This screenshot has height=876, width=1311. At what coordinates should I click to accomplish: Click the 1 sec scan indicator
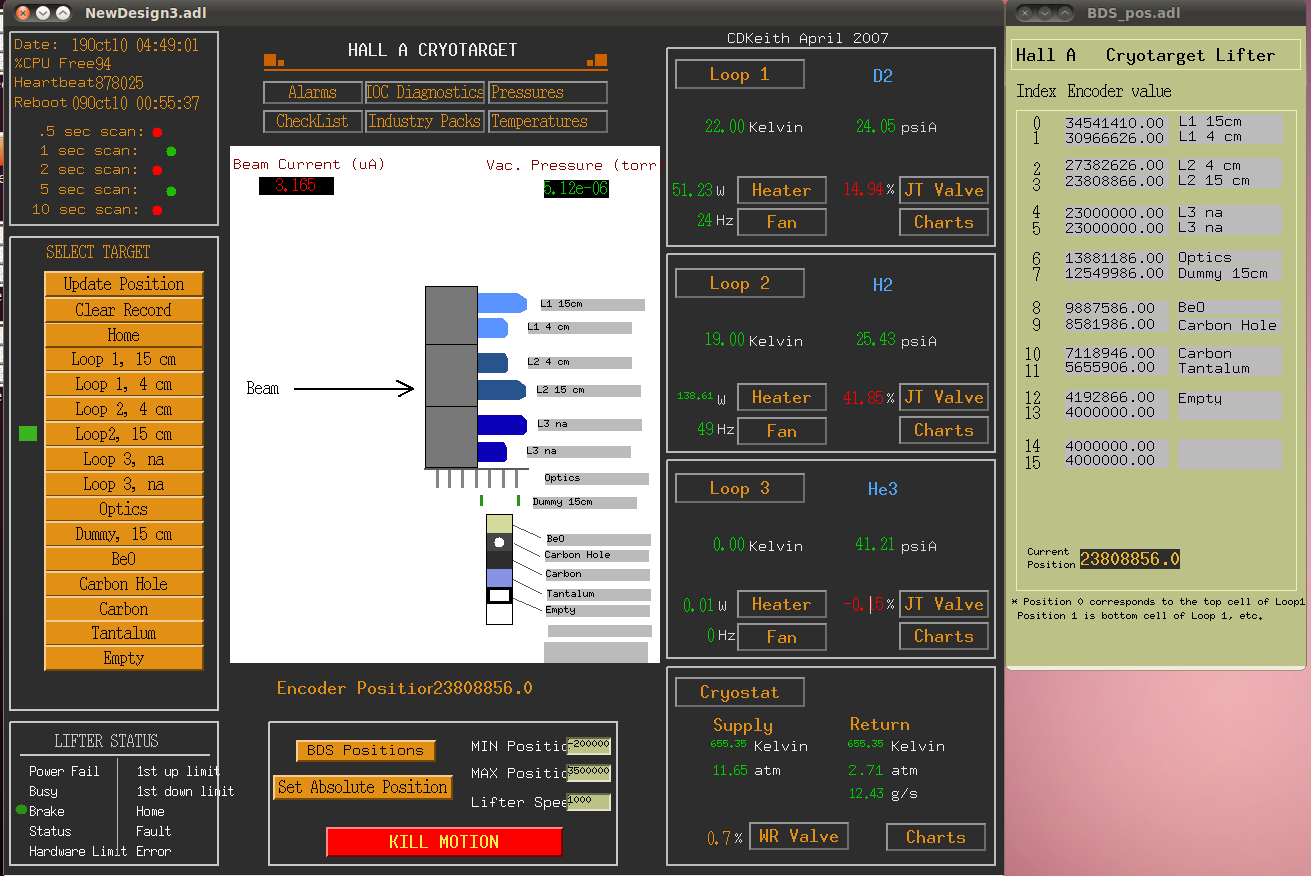pos(171,151)
